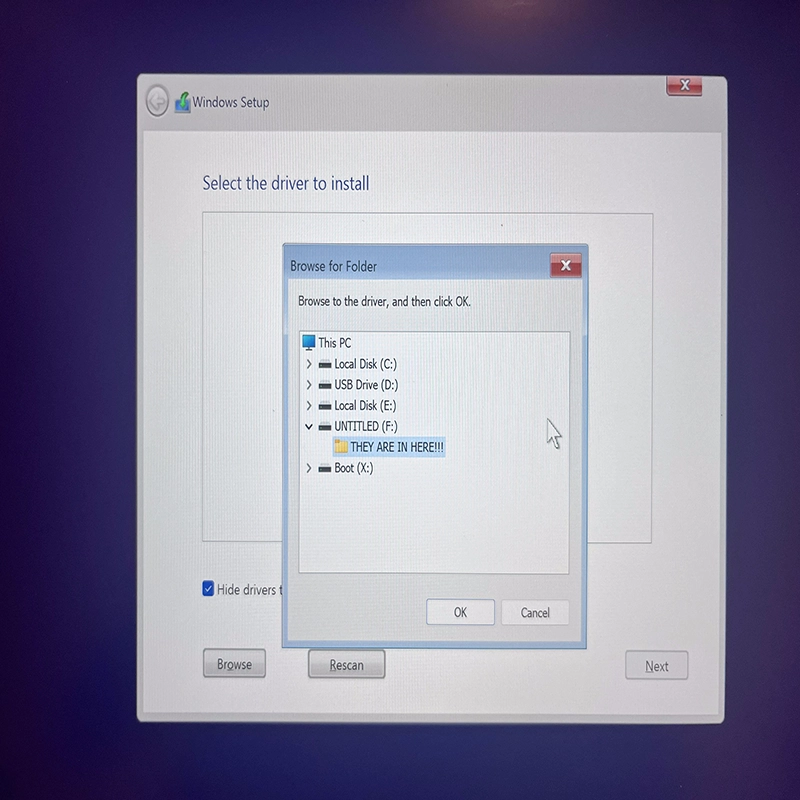This screenshot has height=800, width=800.
Task: Expand the Boot (X:) node
Action: [309, 468]
